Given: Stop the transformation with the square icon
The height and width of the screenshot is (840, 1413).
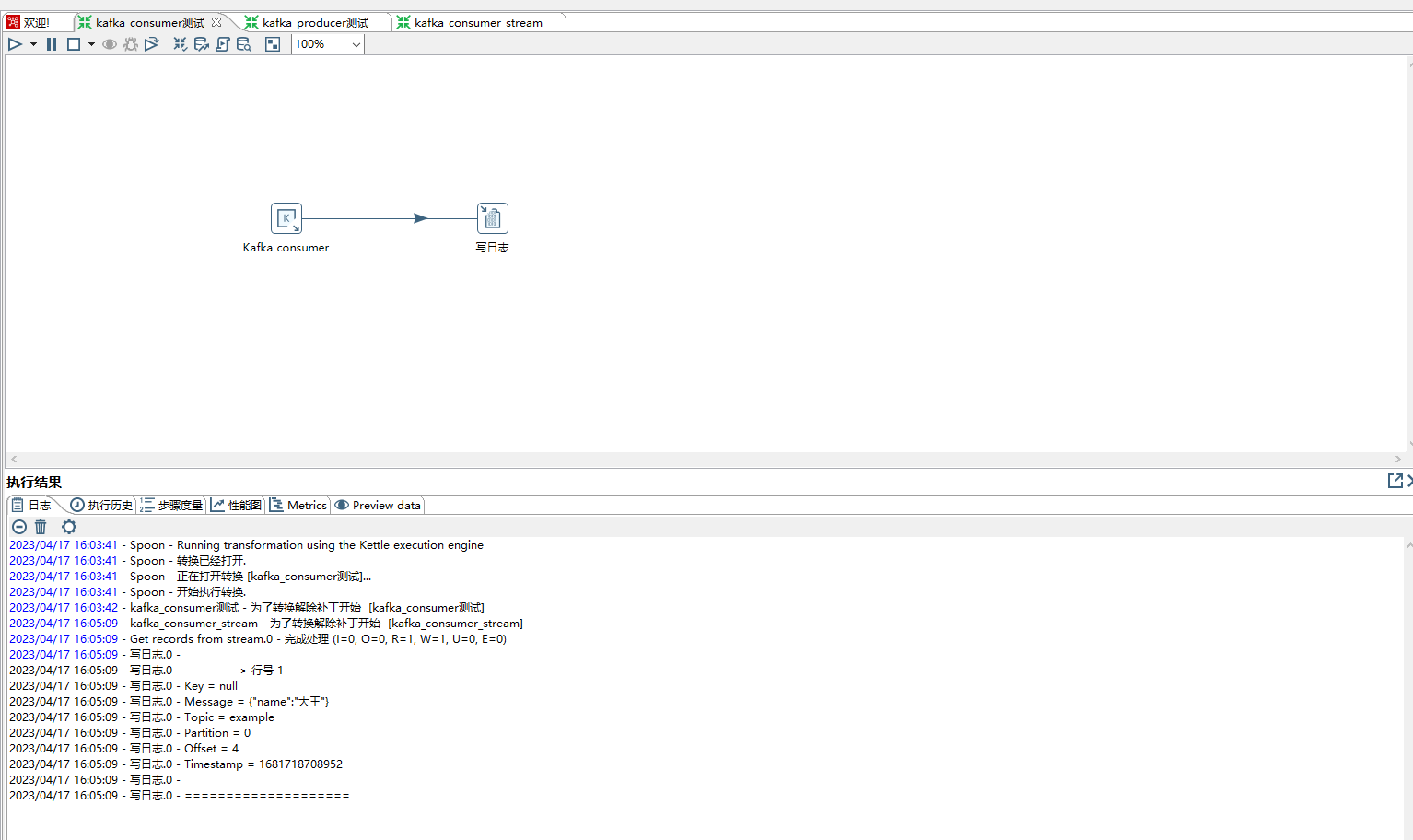Looking at the screenshot, I should pos(74,44).
